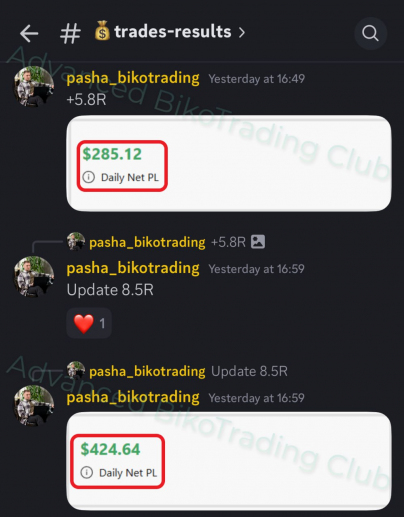This screenshot has width=404, height=517.
Task: Open the search magnifier icon
Action: (370, 33)
